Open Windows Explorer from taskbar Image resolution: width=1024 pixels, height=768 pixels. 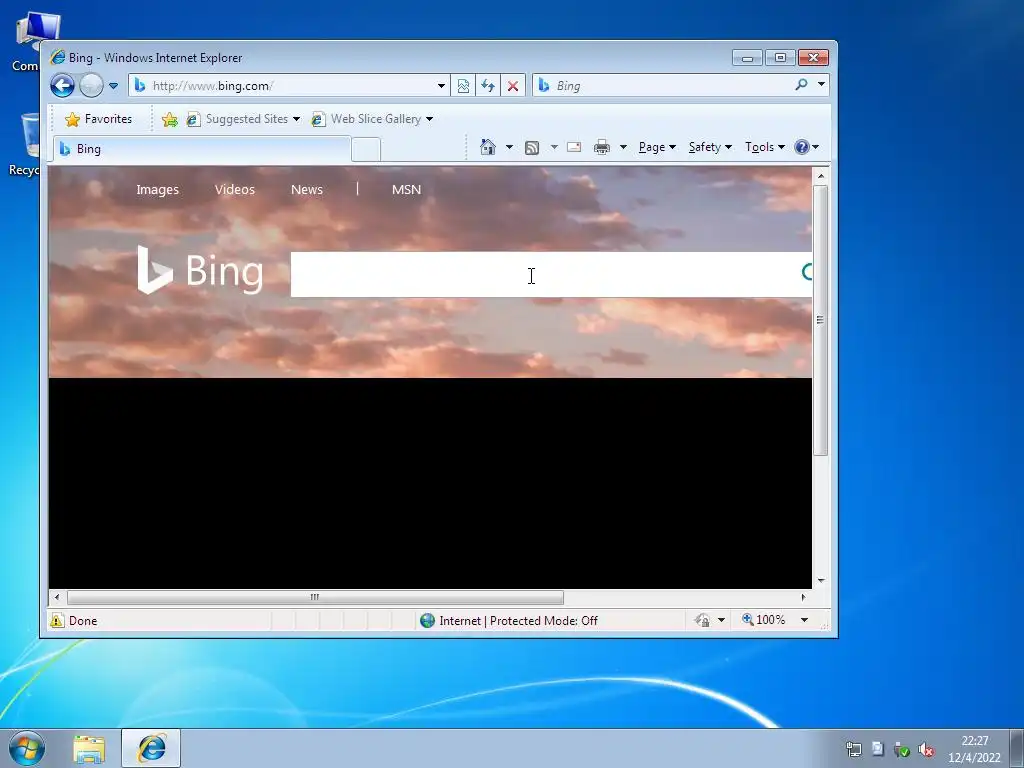(x=89, y=749)
